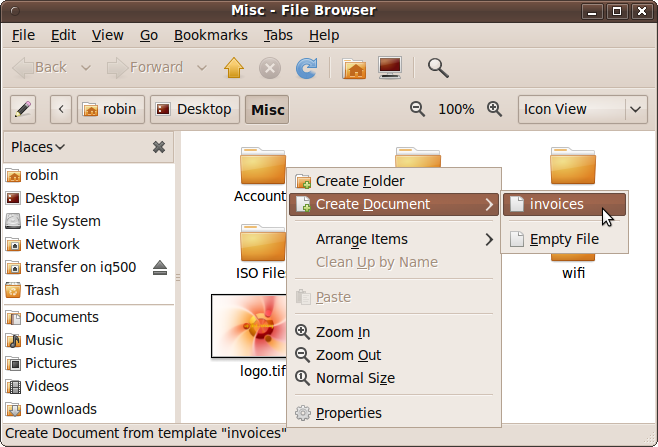Click the Misc path button
Screen dimensions: 658x447
click(267, 110)
